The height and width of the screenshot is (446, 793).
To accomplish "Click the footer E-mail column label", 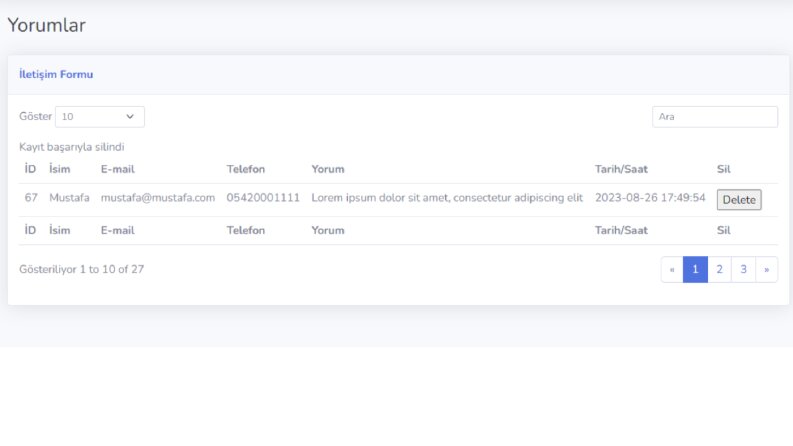I will (x=117, y=231).
